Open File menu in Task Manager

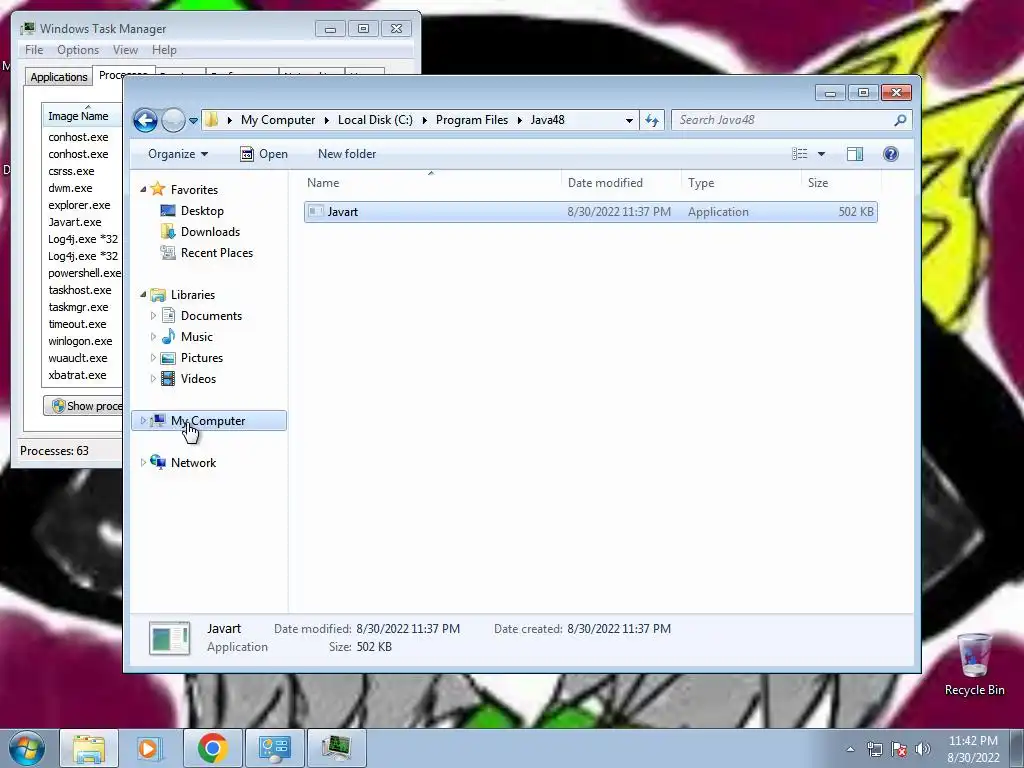[x=34, y=50]
